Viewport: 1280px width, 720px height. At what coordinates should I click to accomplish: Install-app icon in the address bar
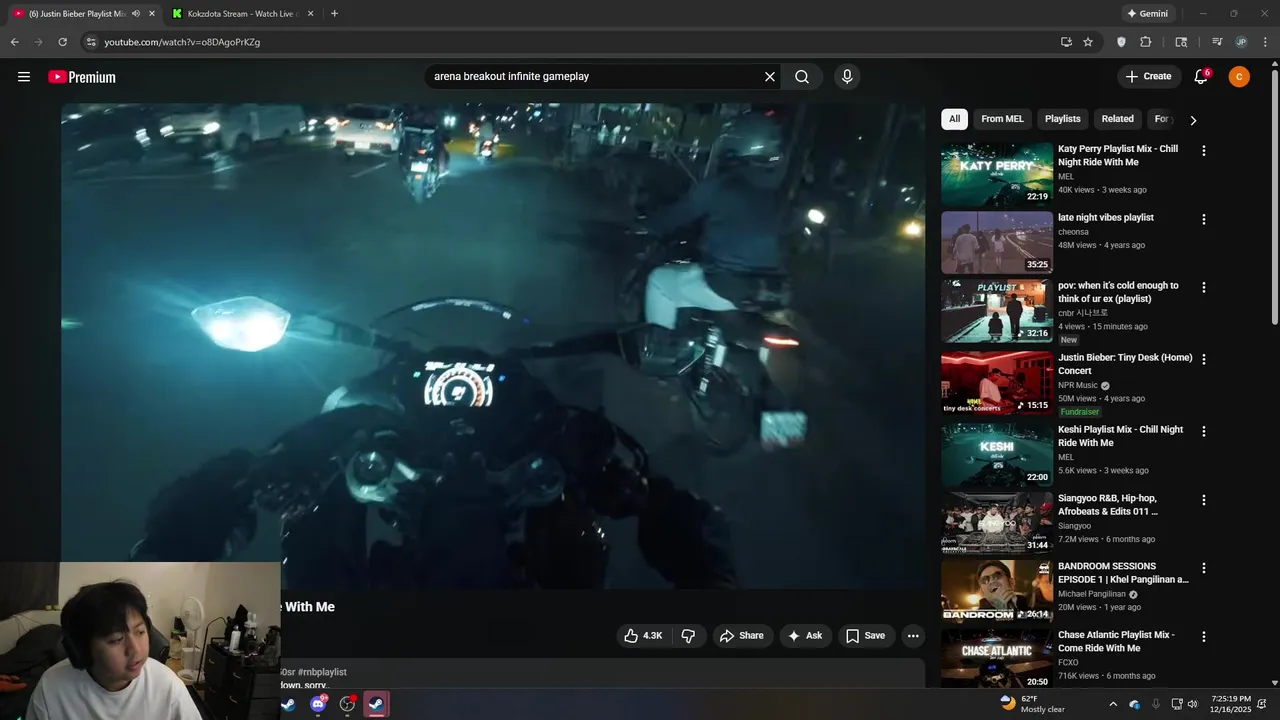click(1066, 42)
